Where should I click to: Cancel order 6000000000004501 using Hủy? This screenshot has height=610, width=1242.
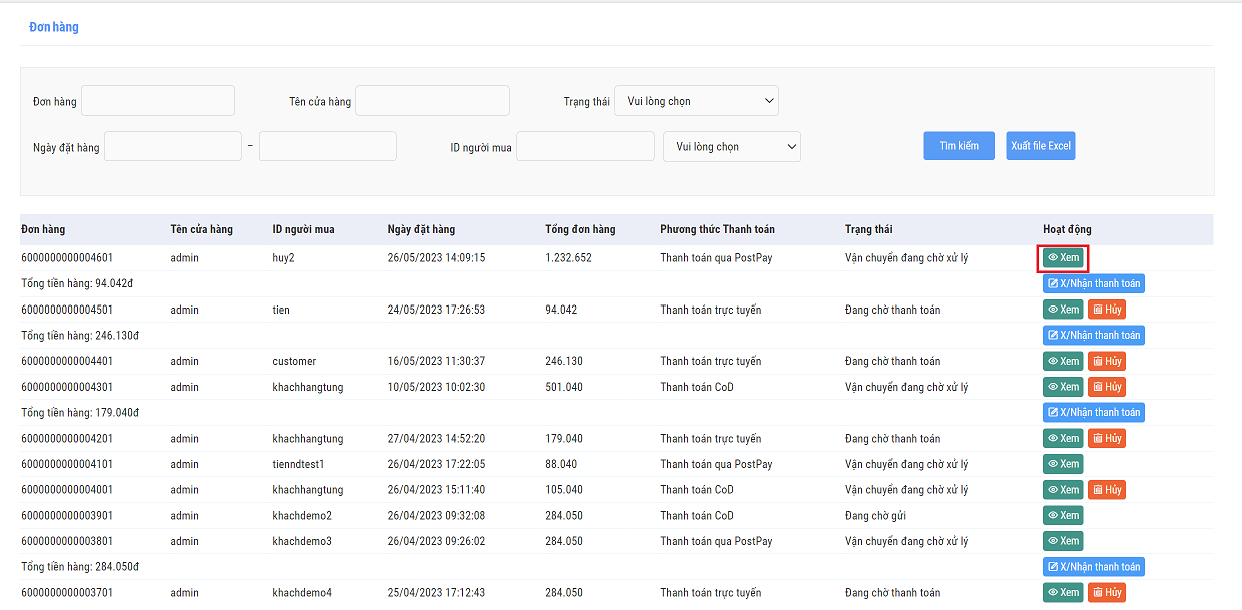[x=1106, y=310]
